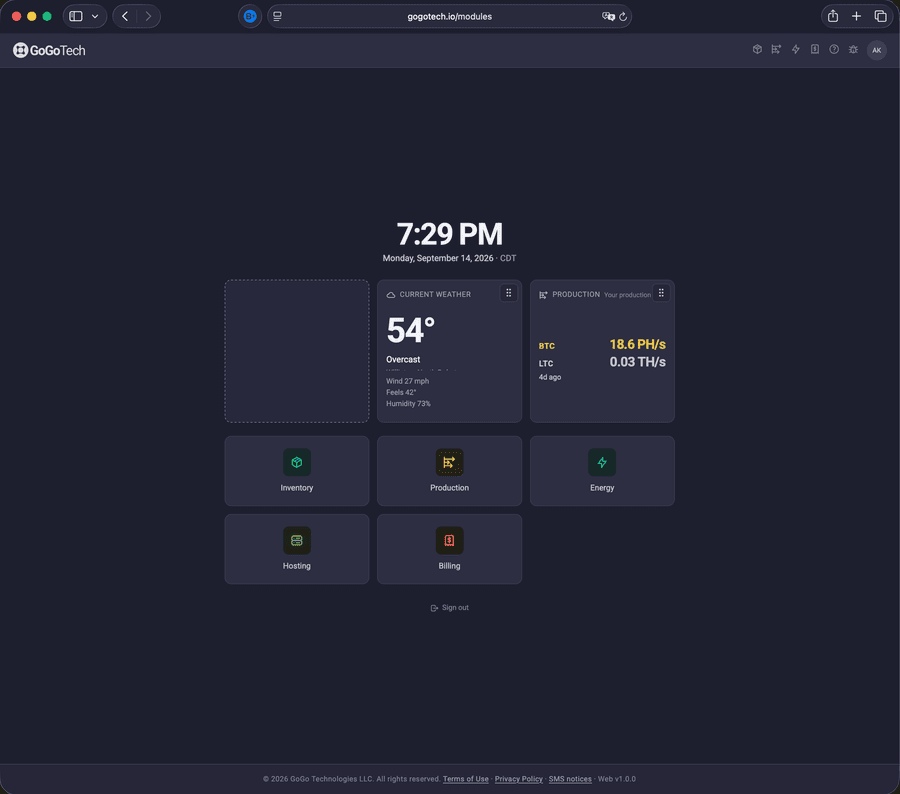
Task: Open the Billing module tile
Action: (x=449, y=549)
